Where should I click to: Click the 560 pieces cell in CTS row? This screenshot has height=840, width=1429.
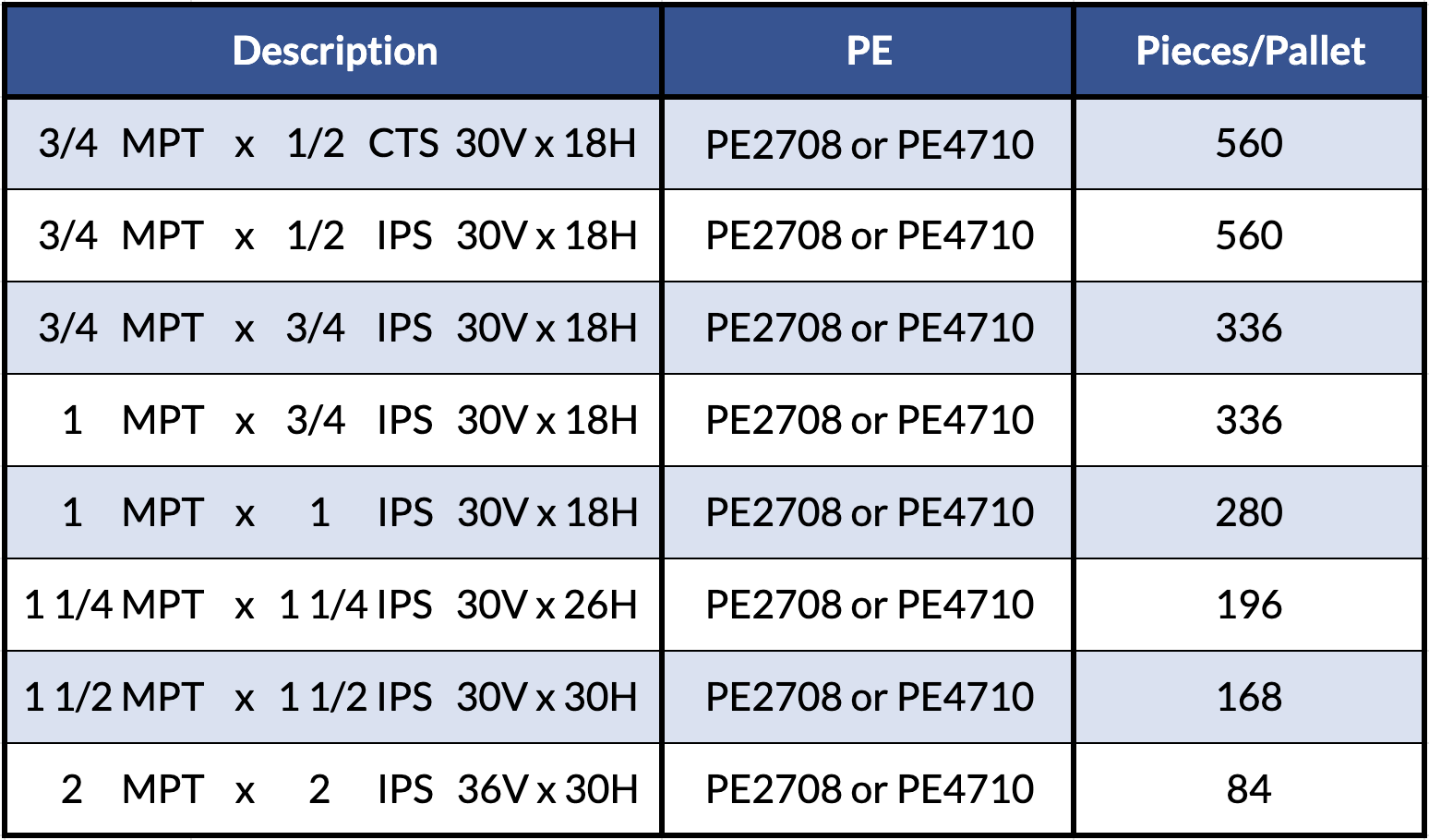point(1249,144)
